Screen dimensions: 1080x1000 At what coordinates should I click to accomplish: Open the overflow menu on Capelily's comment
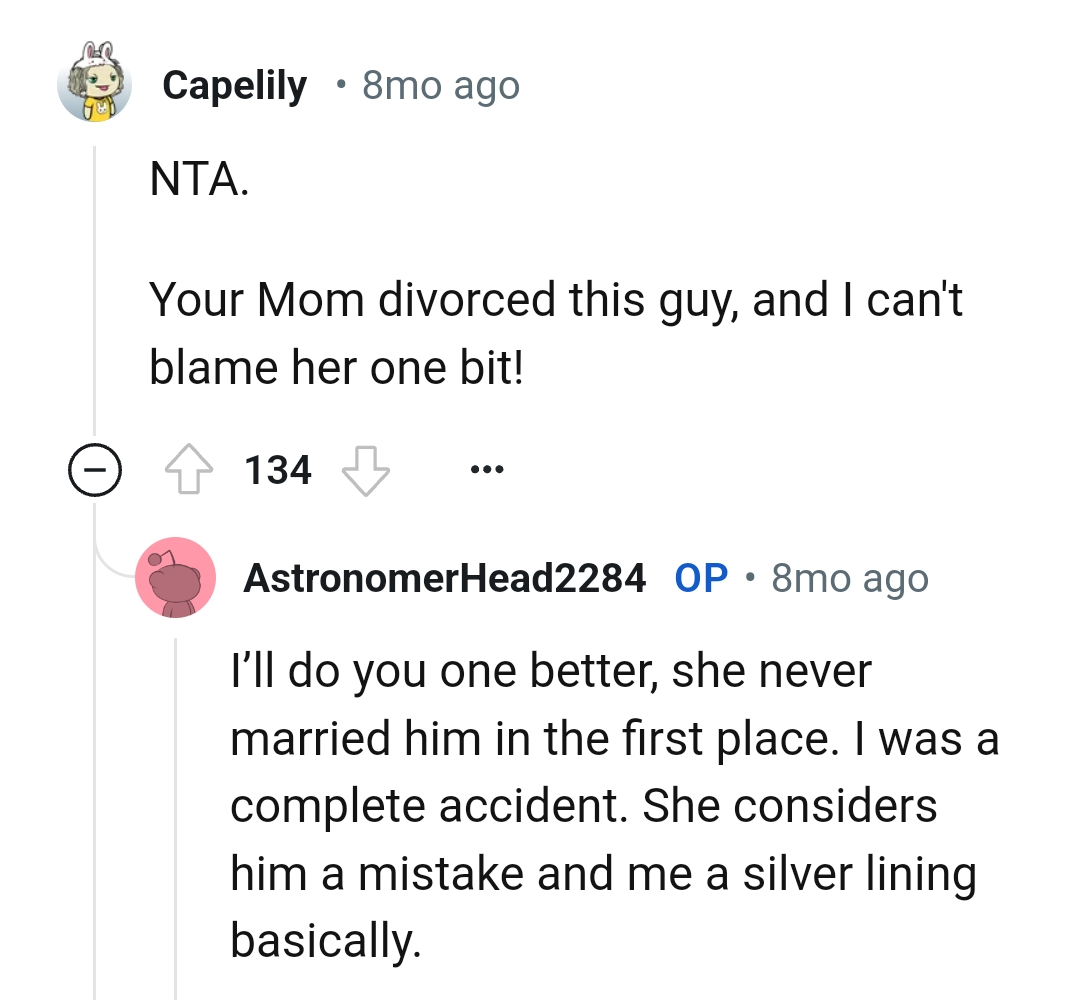coord(487,468)
